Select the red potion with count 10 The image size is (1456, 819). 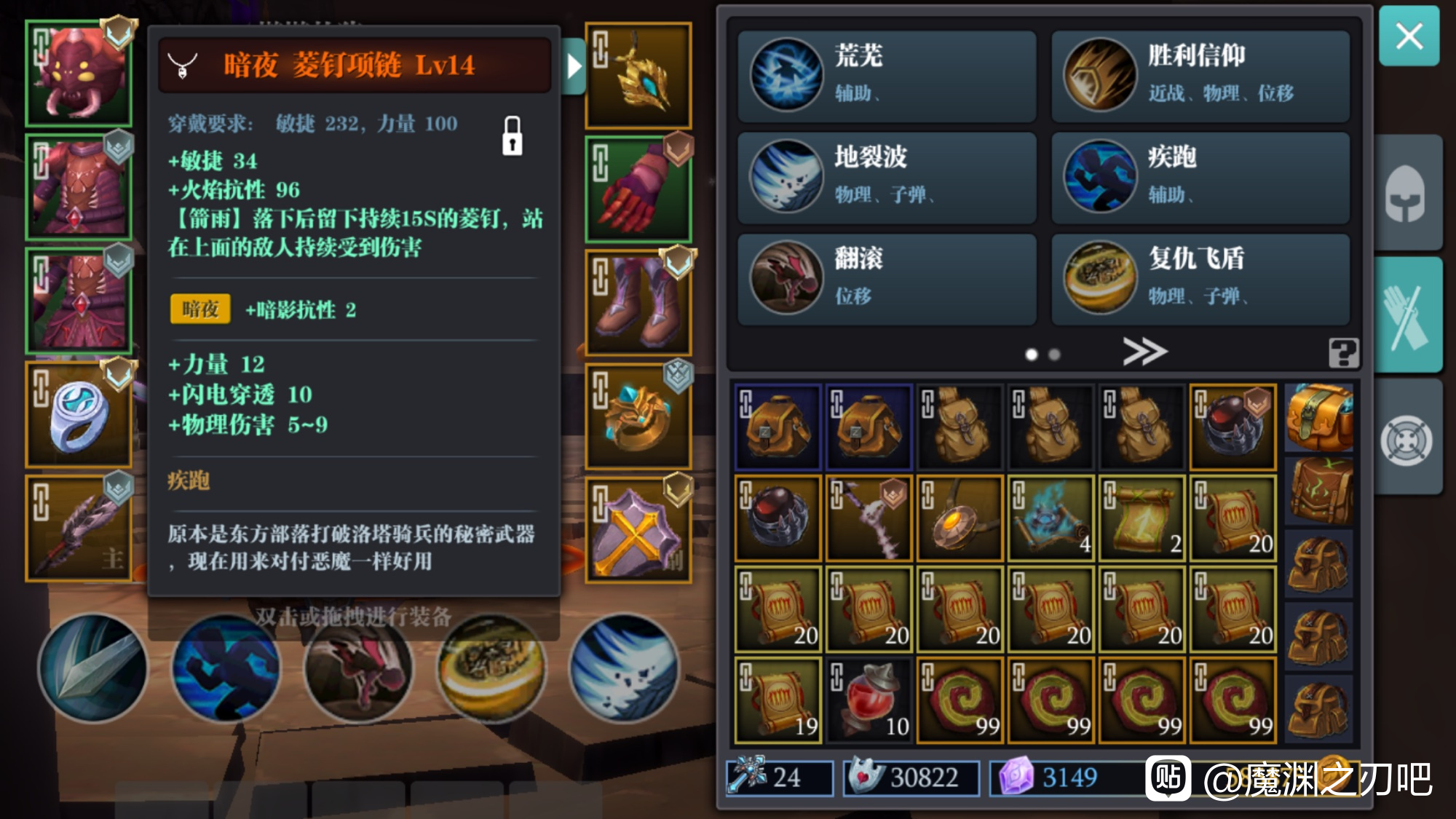coord(869,700)
